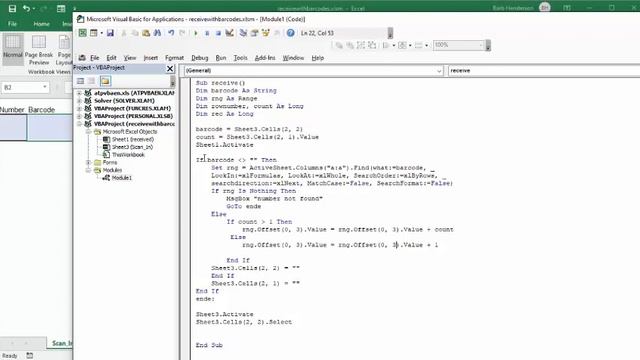Toggle Design Mode icon in VBA toolbar
The width and height of the screenshot is (640, 360).
point(229,33)
